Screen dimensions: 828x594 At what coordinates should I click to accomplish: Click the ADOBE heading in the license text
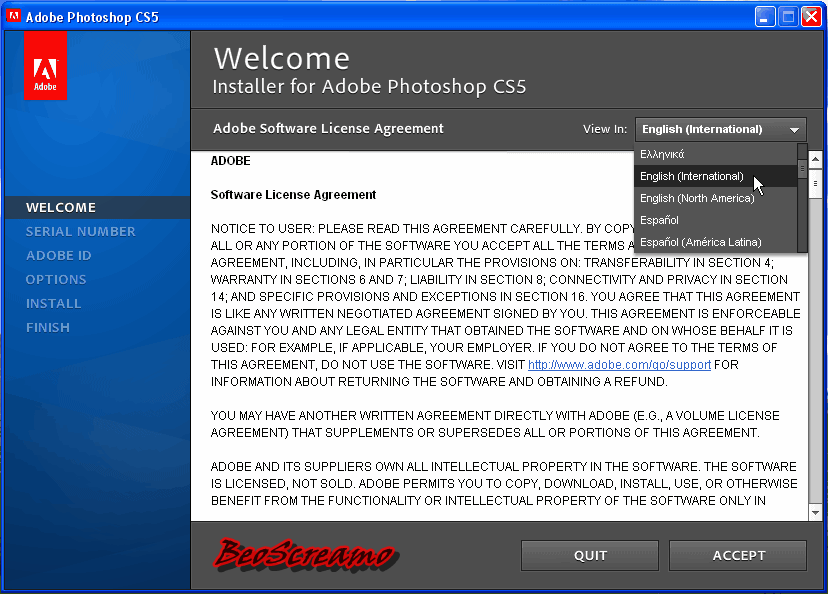[x=230, y=161]
